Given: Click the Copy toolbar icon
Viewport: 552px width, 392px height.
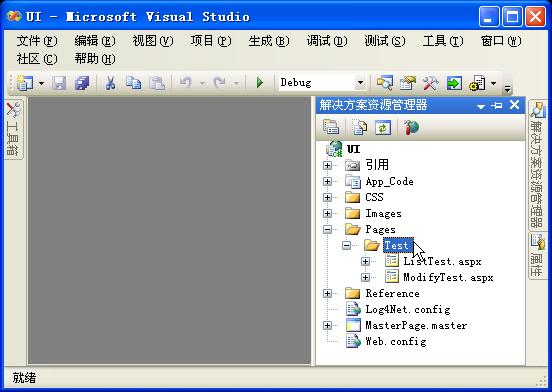Looking at the screenshot, I should (x=133, y=83).
